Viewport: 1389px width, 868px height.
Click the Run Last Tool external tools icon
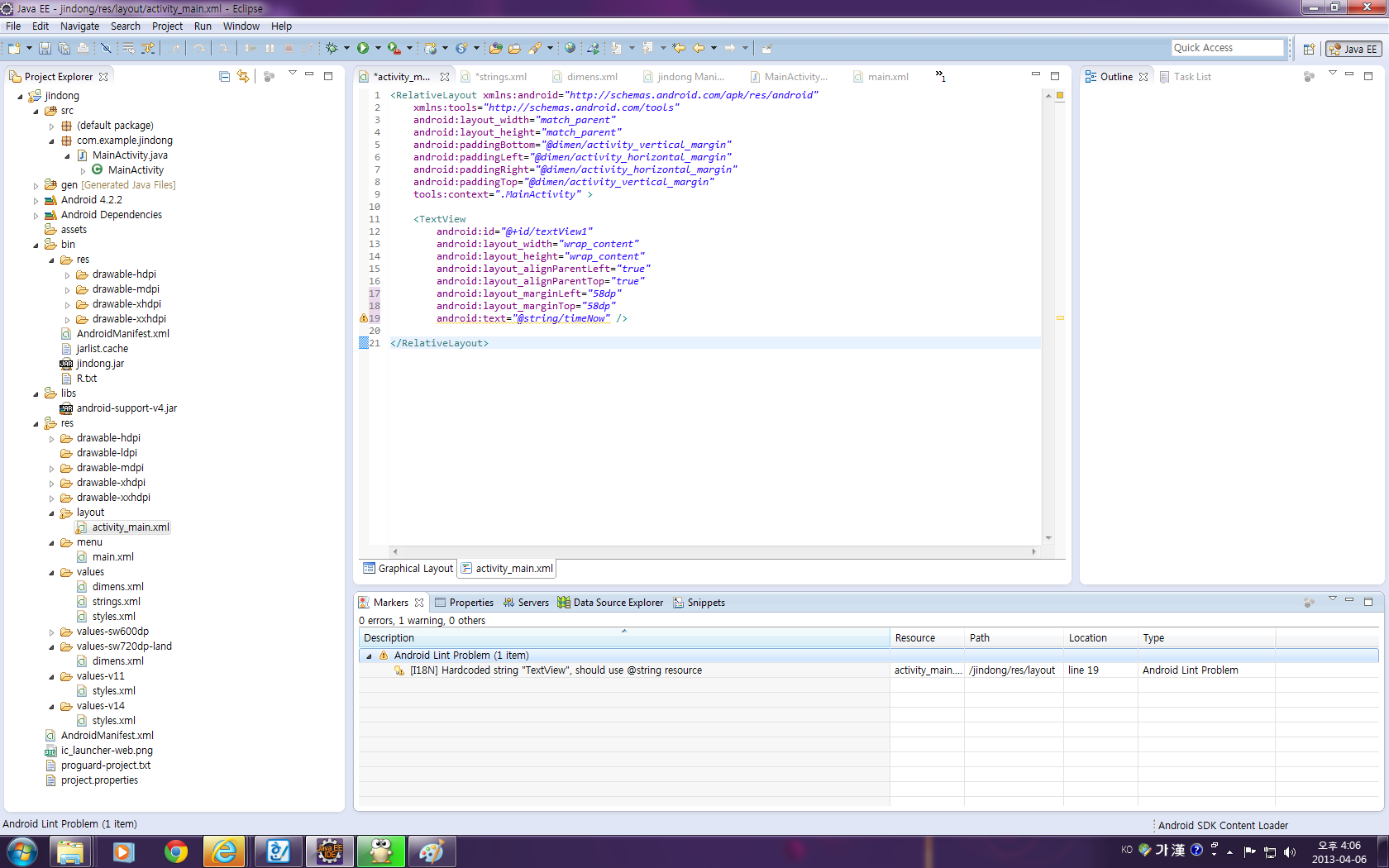pyautogui.click(x=394, y=49)
